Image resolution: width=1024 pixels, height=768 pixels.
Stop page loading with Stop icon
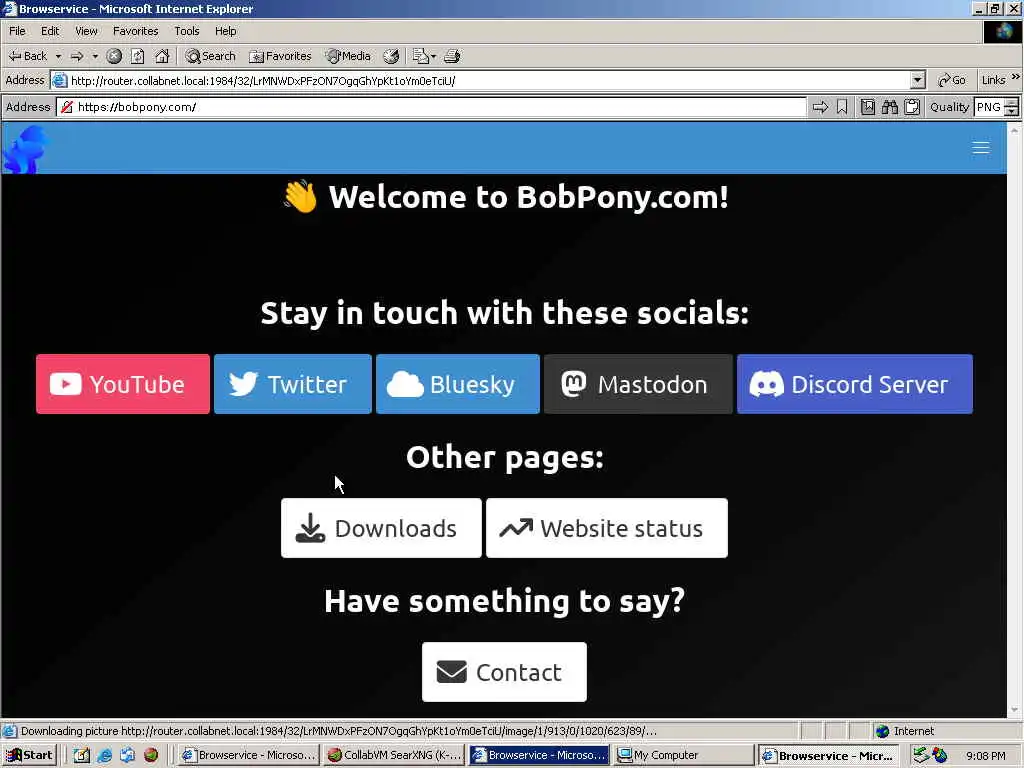(x=114, y=56)
